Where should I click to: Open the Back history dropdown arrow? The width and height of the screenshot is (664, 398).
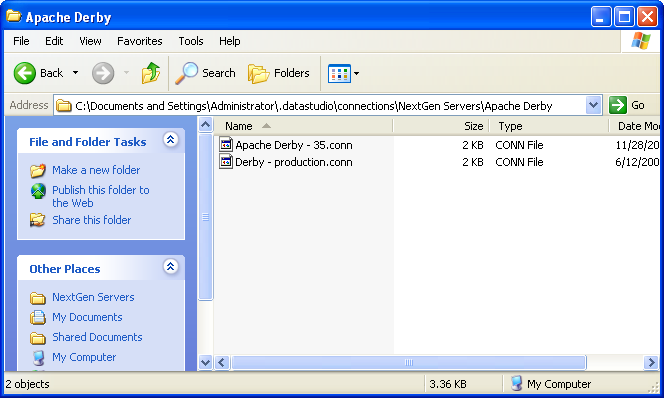point(75,73)
